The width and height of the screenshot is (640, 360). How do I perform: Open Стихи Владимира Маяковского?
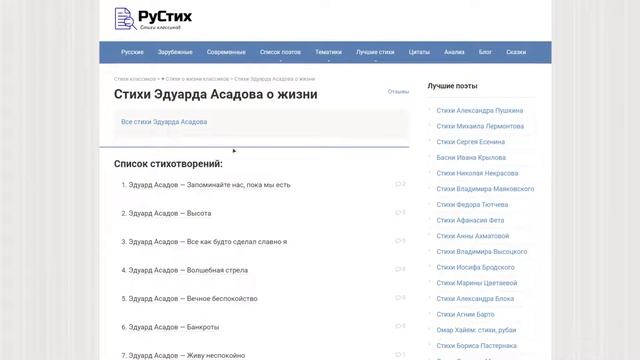[485, 189]
